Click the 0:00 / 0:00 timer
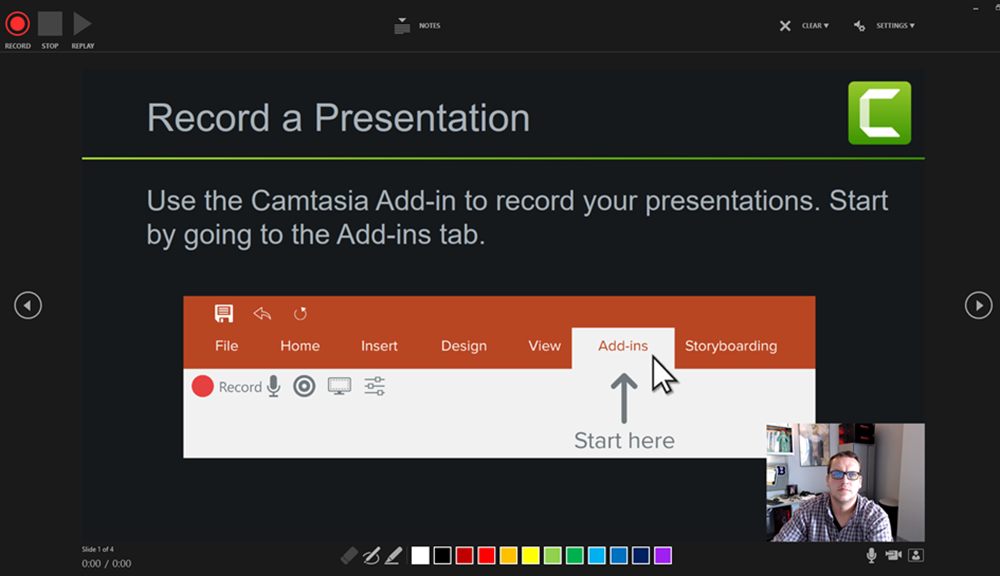The image size is (1000, 576). tap(107, 564)
